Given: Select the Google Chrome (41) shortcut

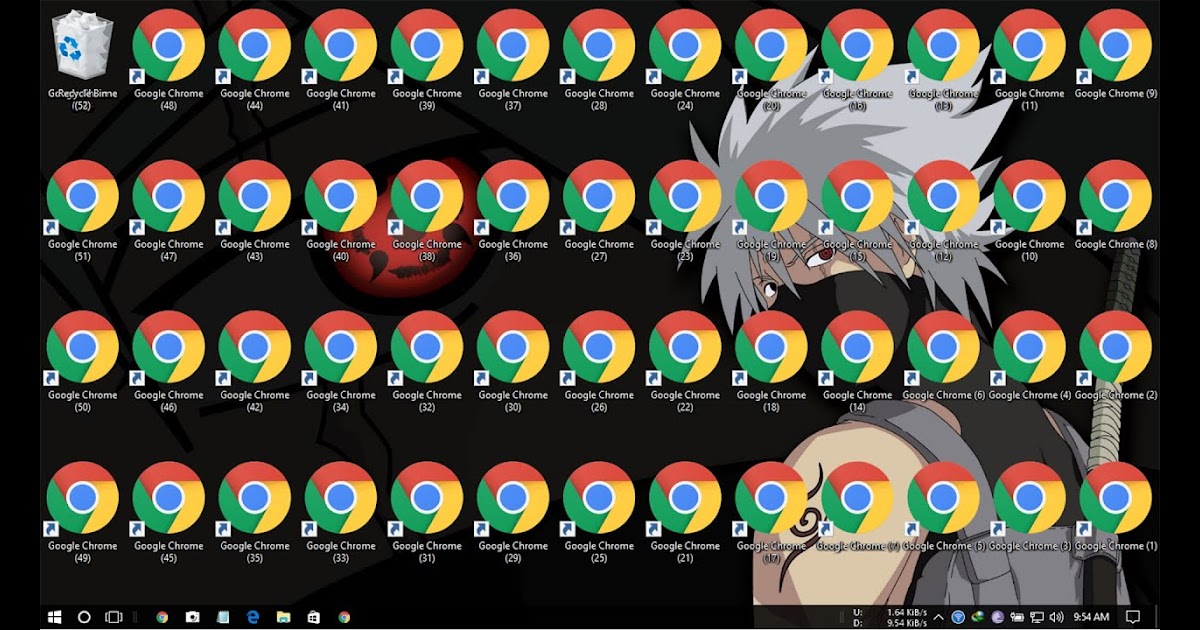Looking at the screenshot, I should pyautogui.click(x=341, y=60).
